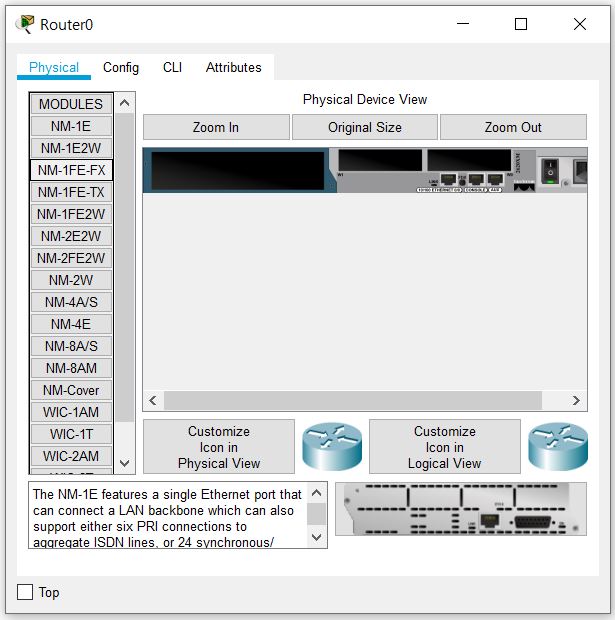Screen dimensions: 615x620
Task: Click the device view horizontal scrollbar thumb
Action: coord(353,401)
